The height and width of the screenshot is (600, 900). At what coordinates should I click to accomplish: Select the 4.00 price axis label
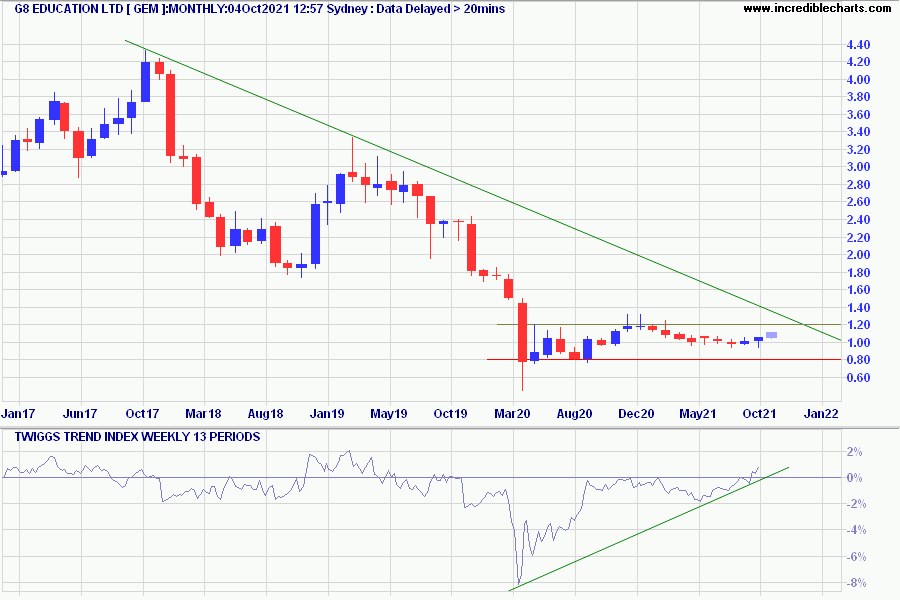pos(858,80)
